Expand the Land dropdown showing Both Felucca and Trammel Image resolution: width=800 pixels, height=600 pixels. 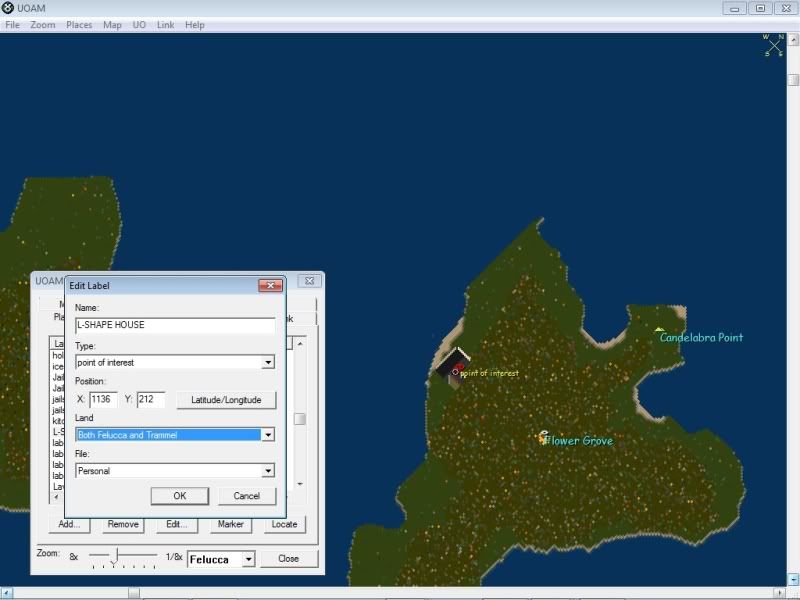pyautogui.click(x=268, y=435)
